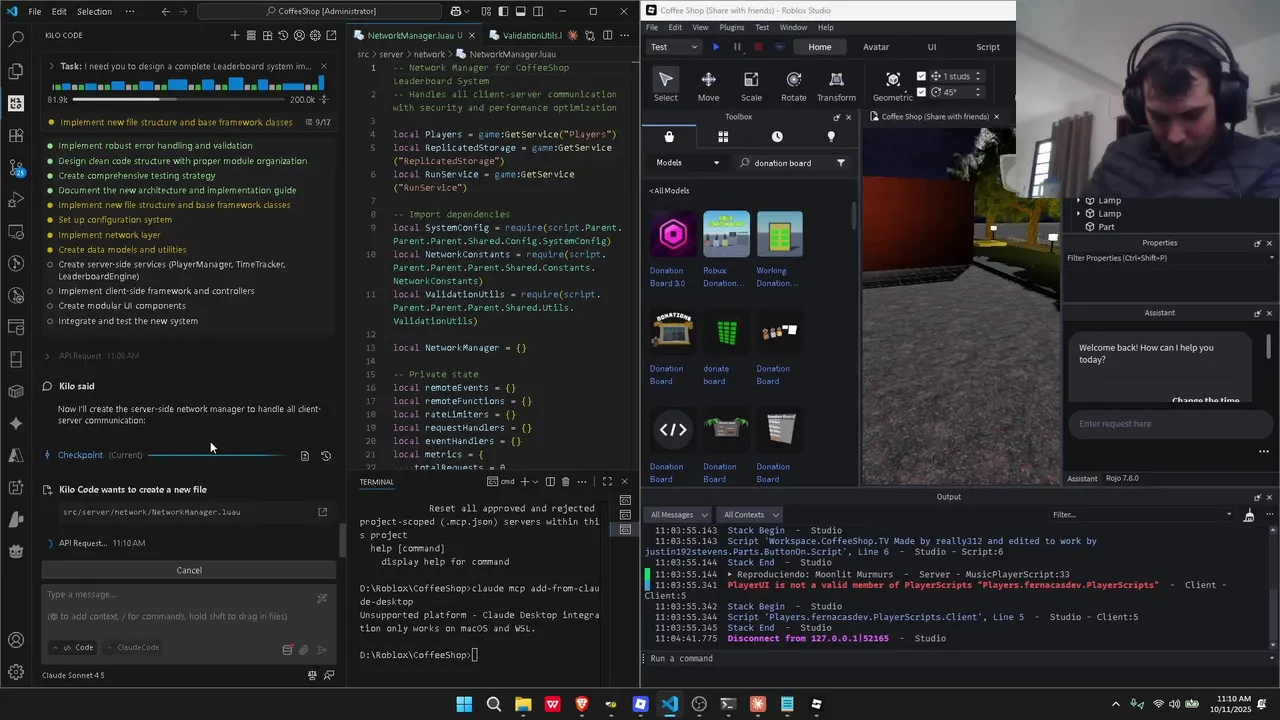Split the editor right icon
The height and width of the screenshot is (720, 1280).
pos(607,35)
